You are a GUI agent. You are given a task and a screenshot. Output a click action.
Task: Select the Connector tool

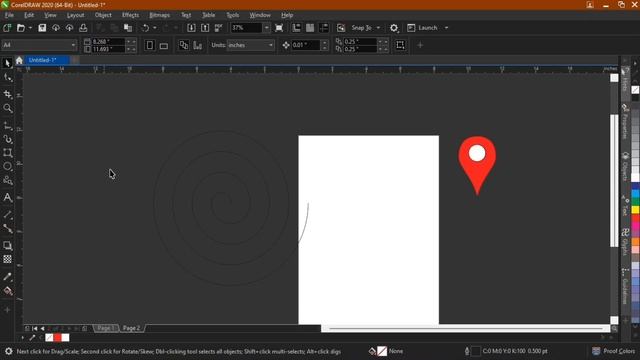pos(7,229)
